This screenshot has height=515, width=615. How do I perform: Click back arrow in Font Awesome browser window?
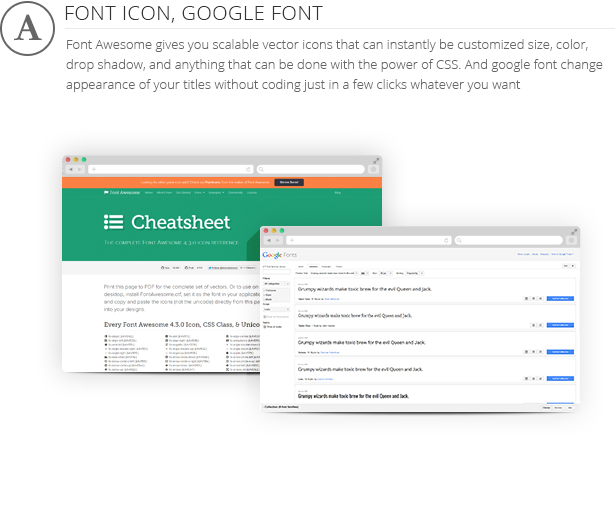click(71, 169)
